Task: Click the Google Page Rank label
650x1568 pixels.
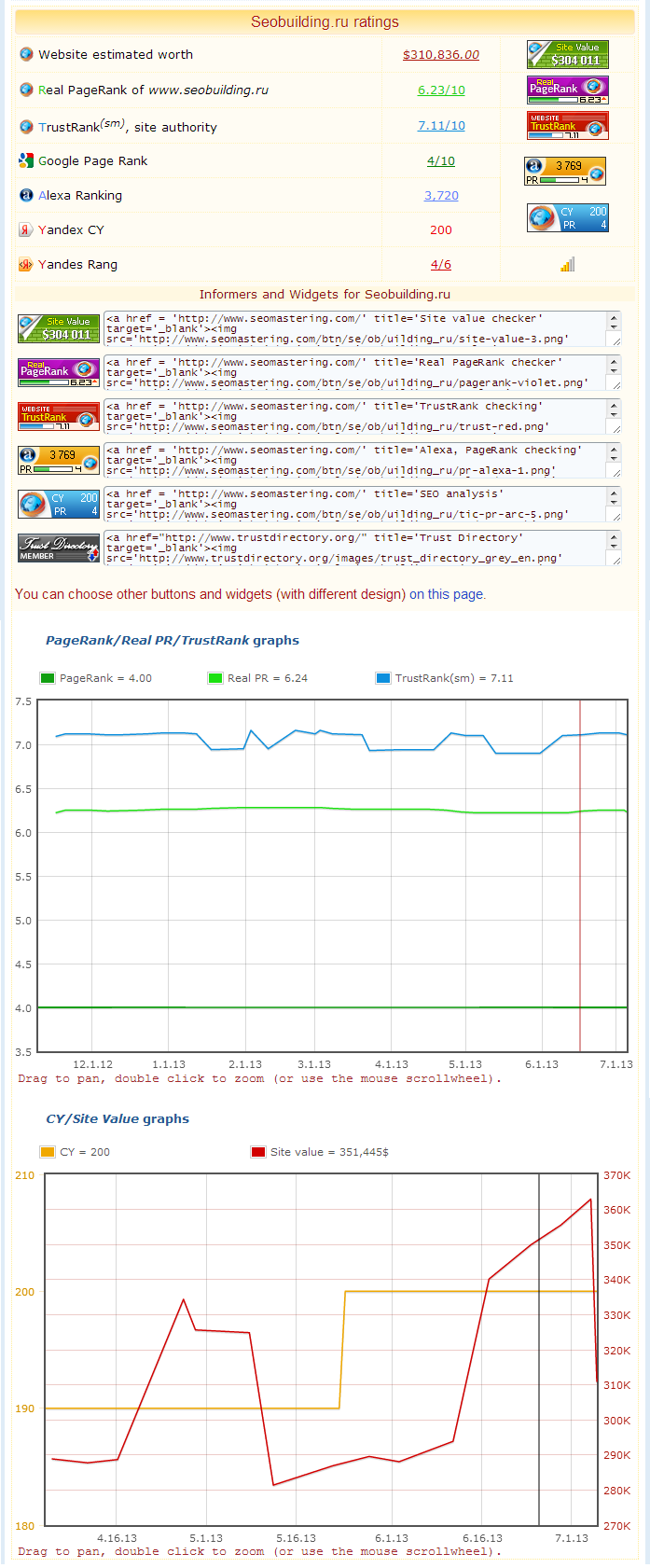Action: (93, 160)
